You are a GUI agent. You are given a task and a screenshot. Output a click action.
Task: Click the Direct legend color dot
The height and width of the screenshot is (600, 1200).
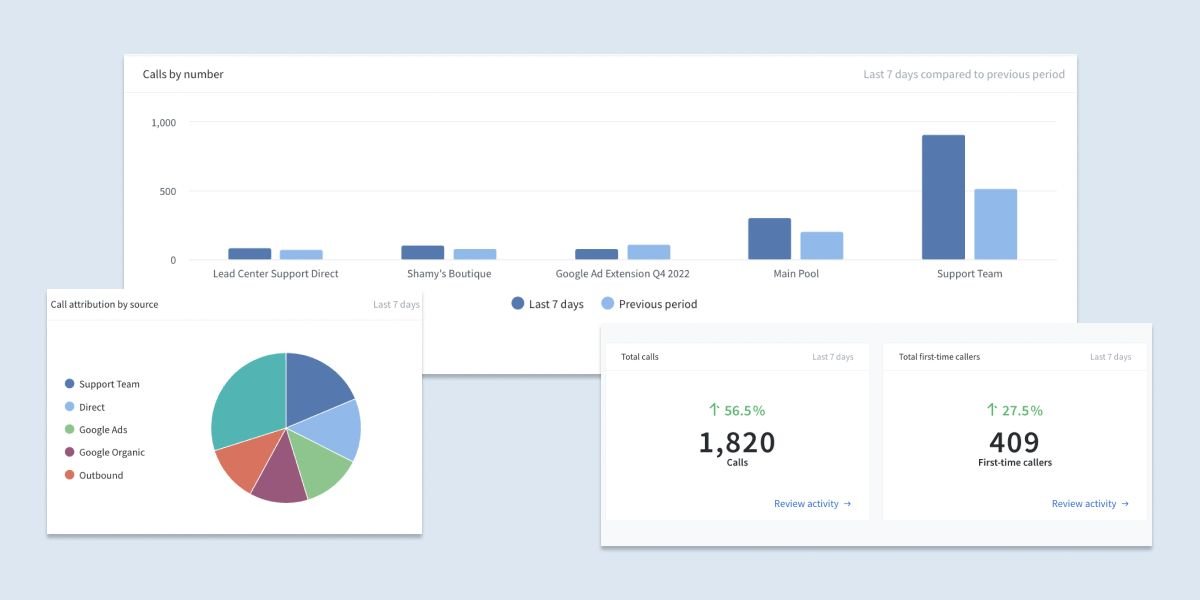(x=68, y=406)
